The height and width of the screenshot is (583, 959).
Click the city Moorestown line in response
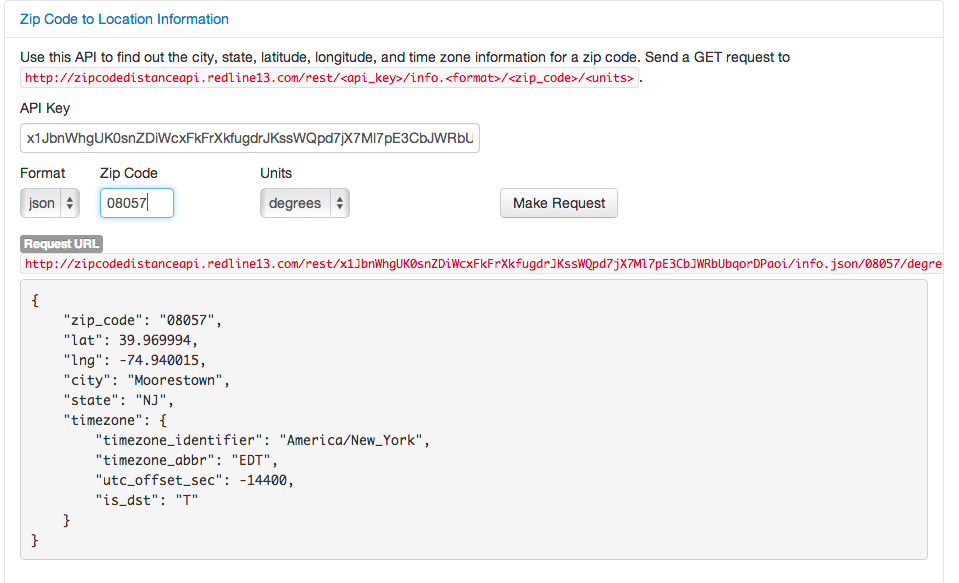(147, 380)
